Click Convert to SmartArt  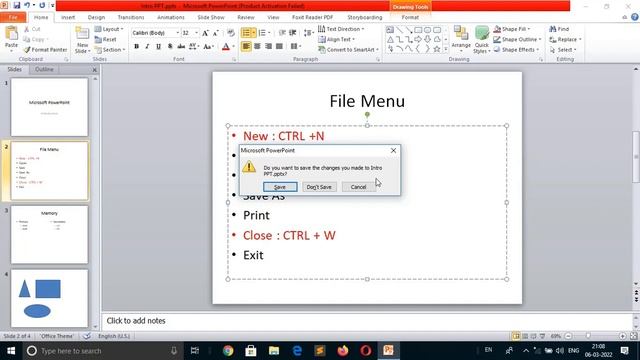point(349,49)
